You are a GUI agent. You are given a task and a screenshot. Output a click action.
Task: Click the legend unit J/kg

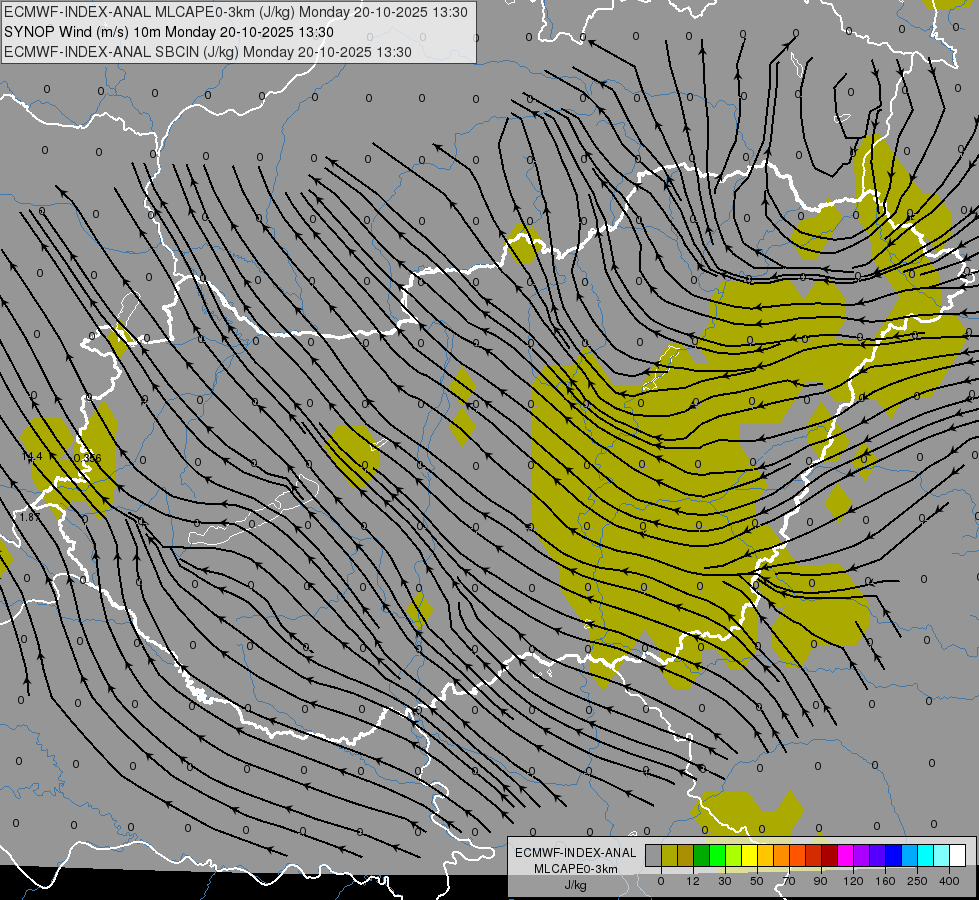coord(576,885)
